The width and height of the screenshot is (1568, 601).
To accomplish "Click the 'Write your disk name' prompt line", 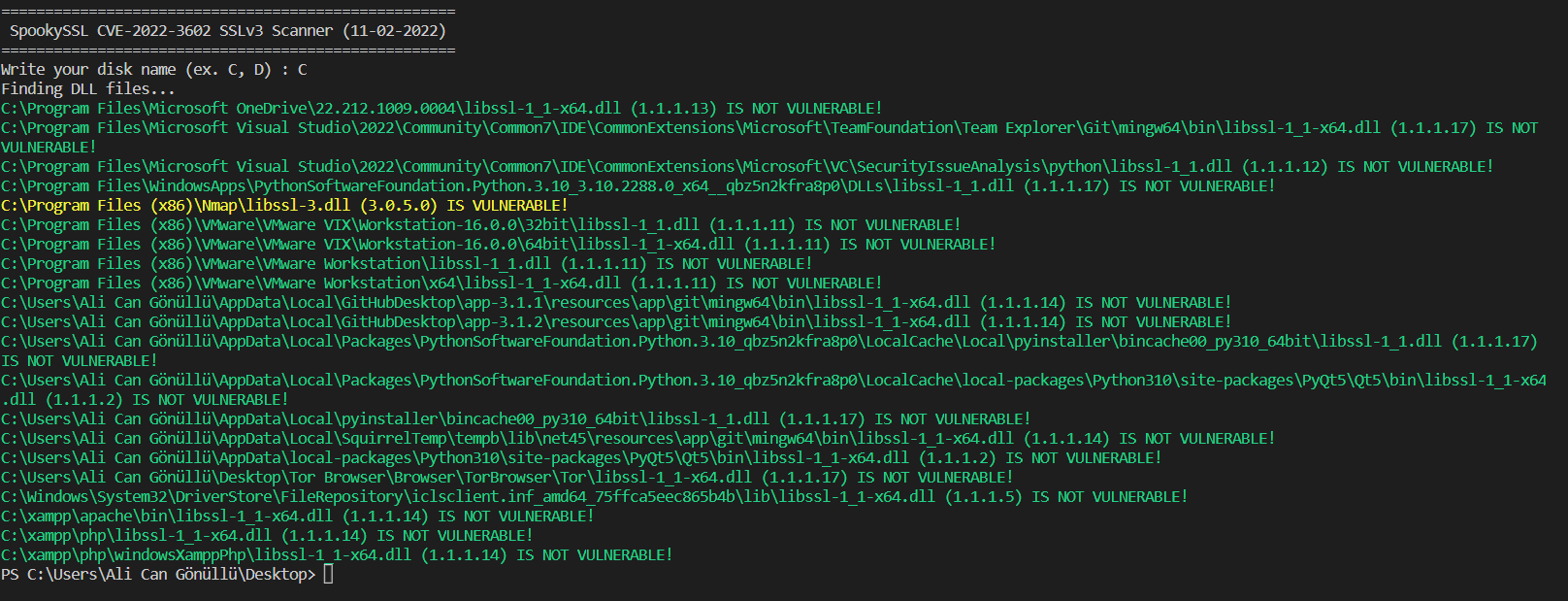I will pyautogui.click(x=154, y=70).
